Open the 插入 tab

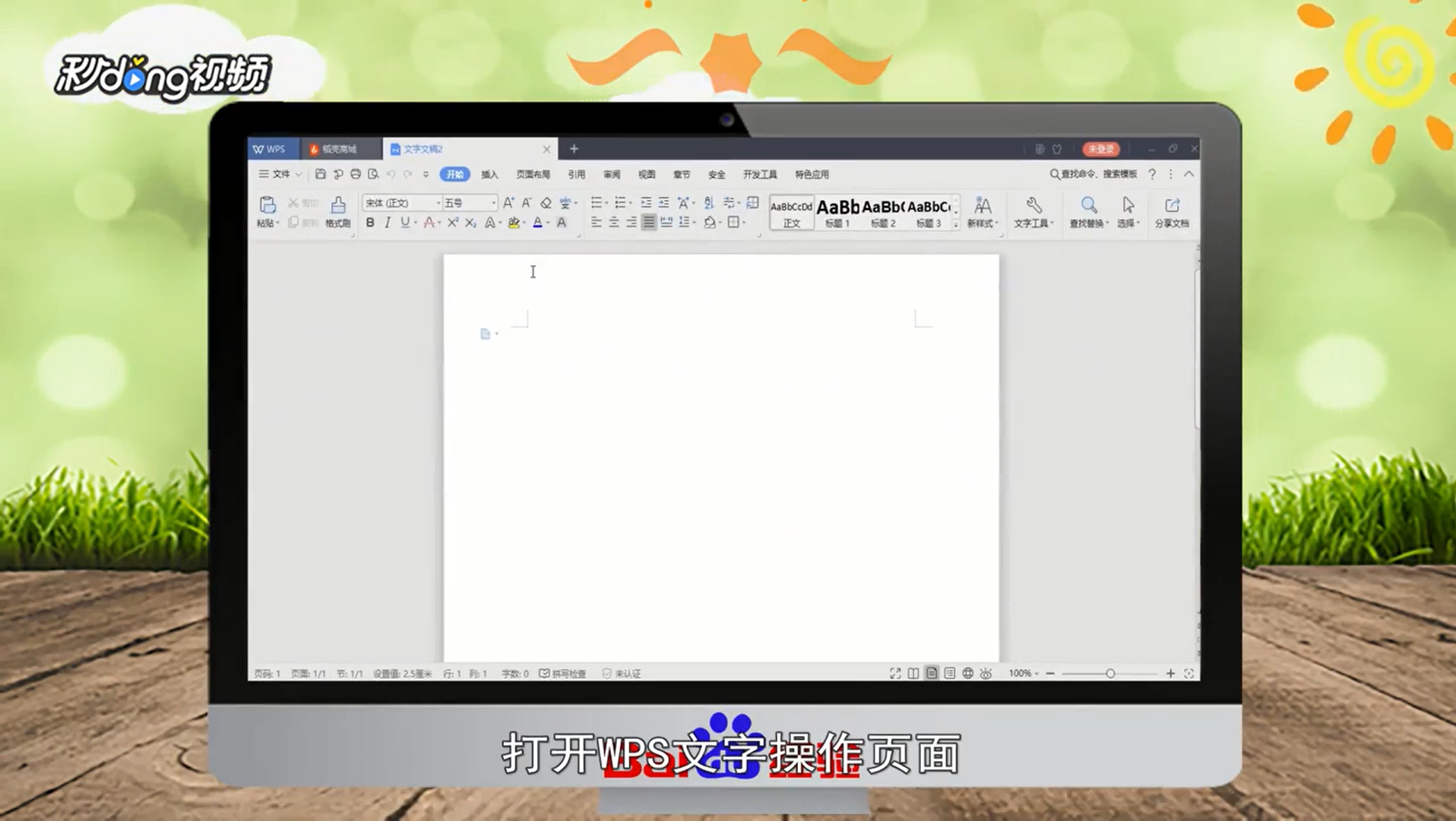(489, 175)
